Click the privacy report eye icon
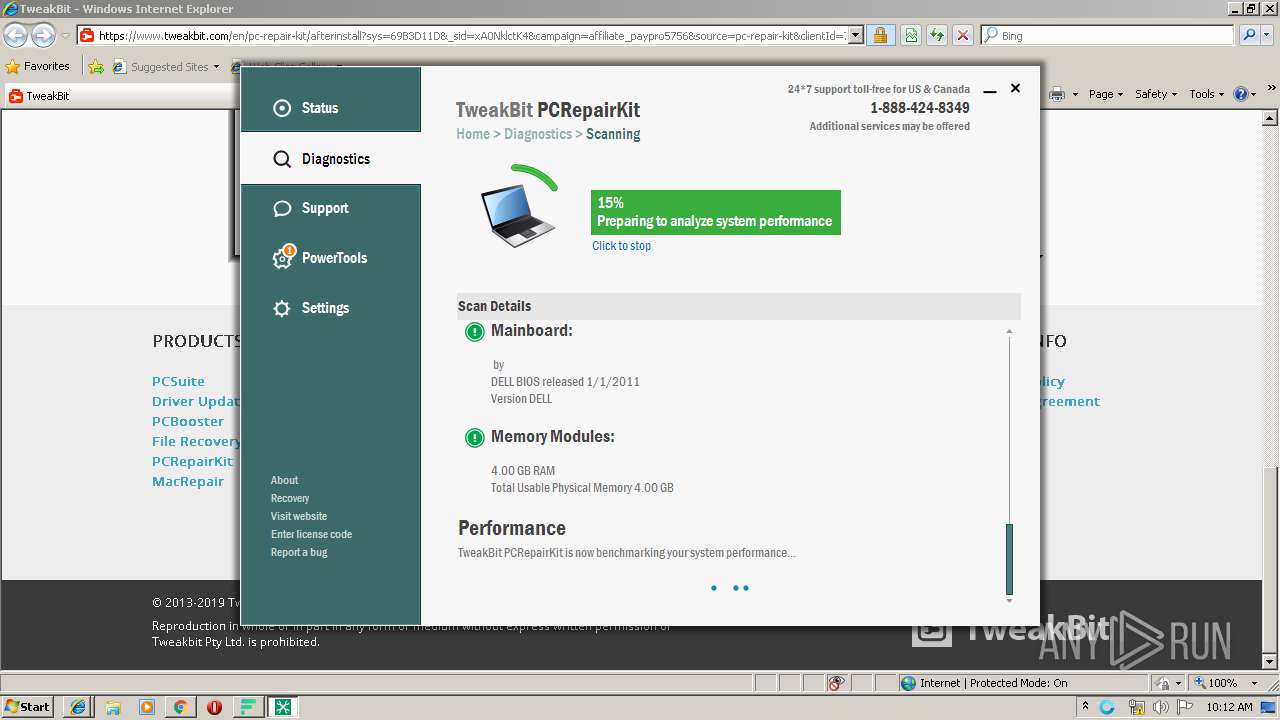This screenshot has height=720, width=1280. [x=838, y=683]
